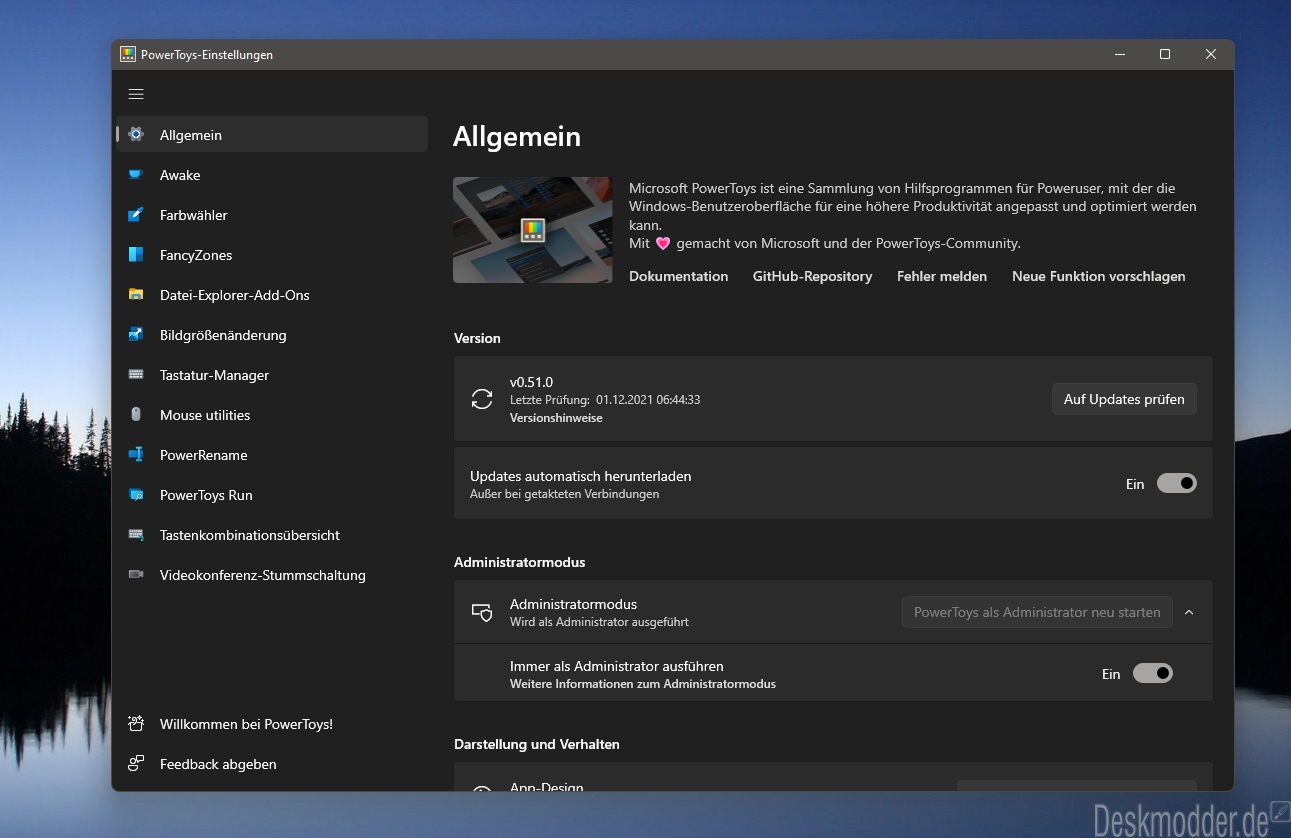This screenshot has height=838, width=1291.
Task: Go to Tastatur-Manager settings
Action: point(272,375)
